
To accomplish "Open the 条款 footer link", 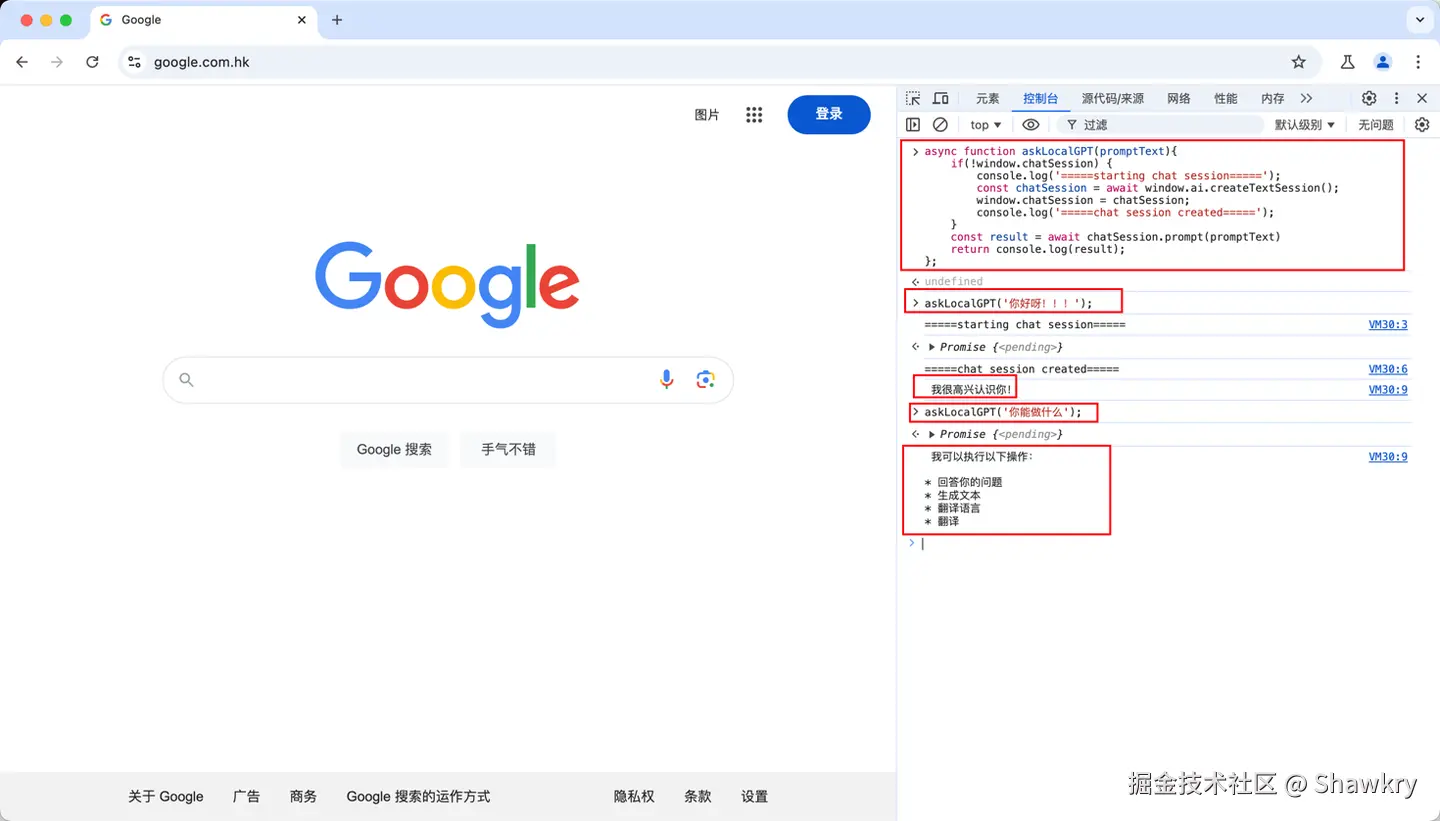I will 698,797.
